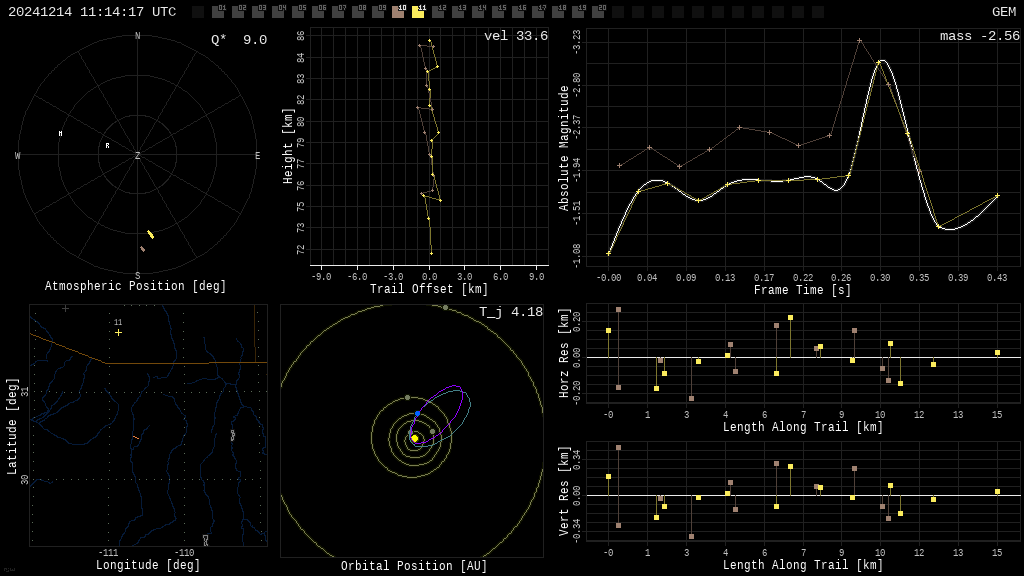Click the yellow residual point at 15 km in Vert Res
1024x576 pixels.
pyautogui.click(x=997, y=492)
